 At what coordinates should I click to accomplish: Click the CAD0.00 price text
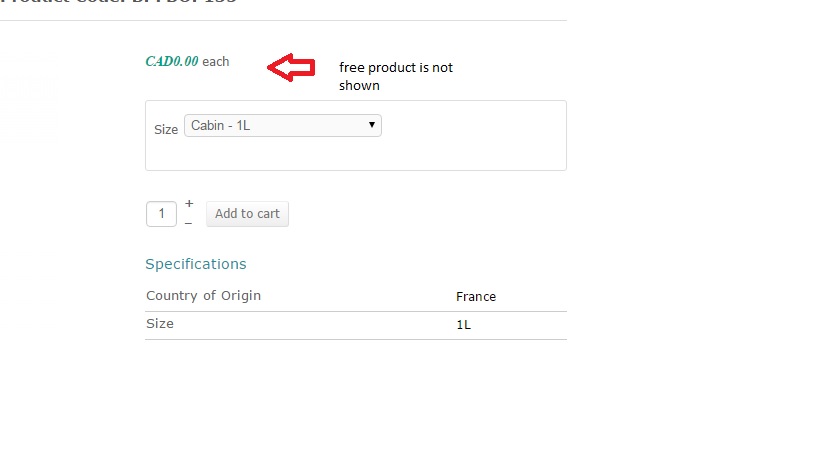(x=172, y=61)
